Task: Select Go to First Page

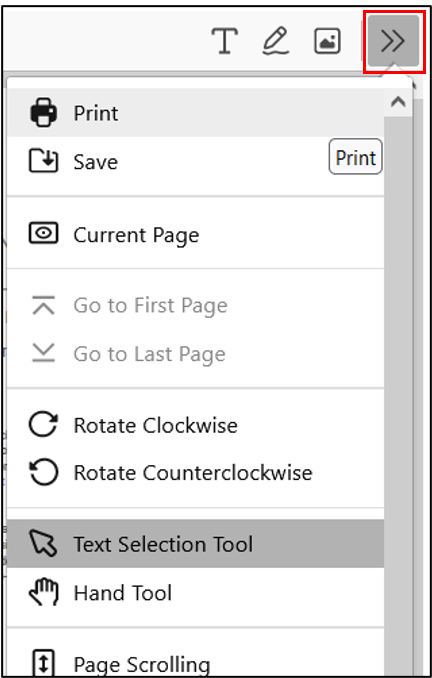Action: point(195,305)
